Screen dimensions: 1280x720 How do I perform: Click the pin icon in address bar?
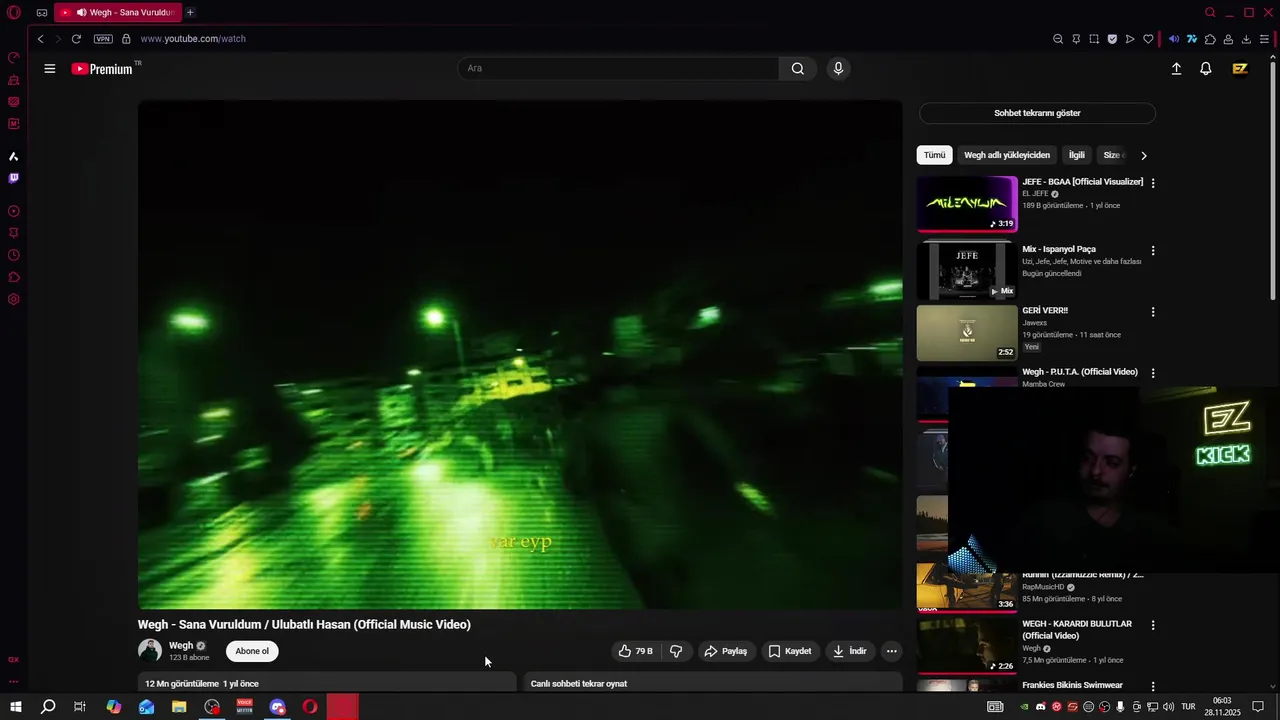tap(1076, 39)
